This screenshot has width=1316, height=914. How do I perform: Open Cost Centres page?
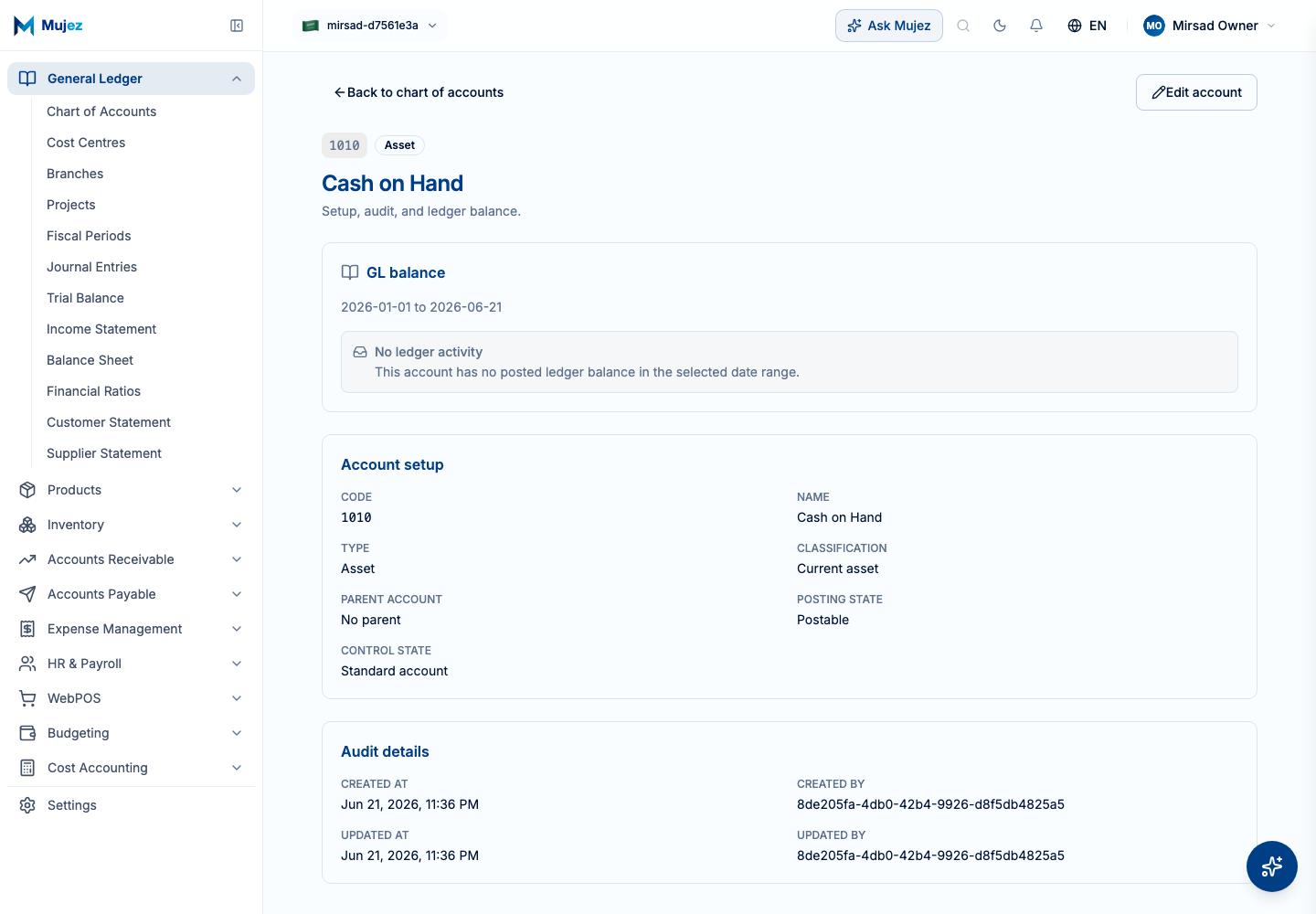pyautogui.click(x=86, y=143)
